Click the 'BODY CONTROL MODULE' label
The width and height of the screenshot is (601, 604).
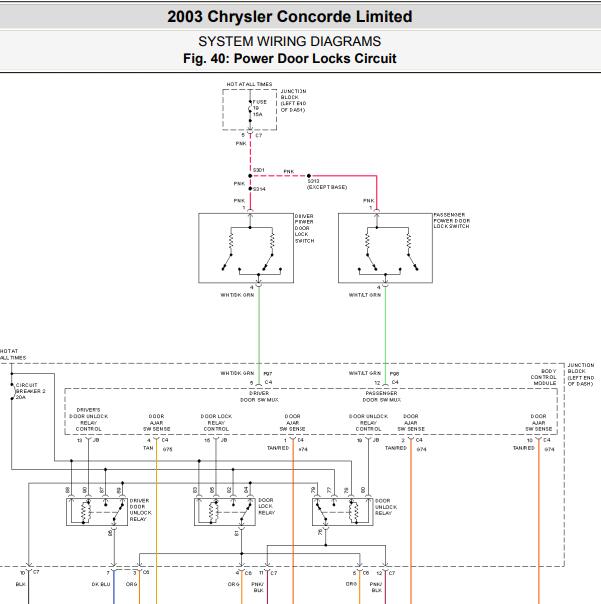click(544, 377)
